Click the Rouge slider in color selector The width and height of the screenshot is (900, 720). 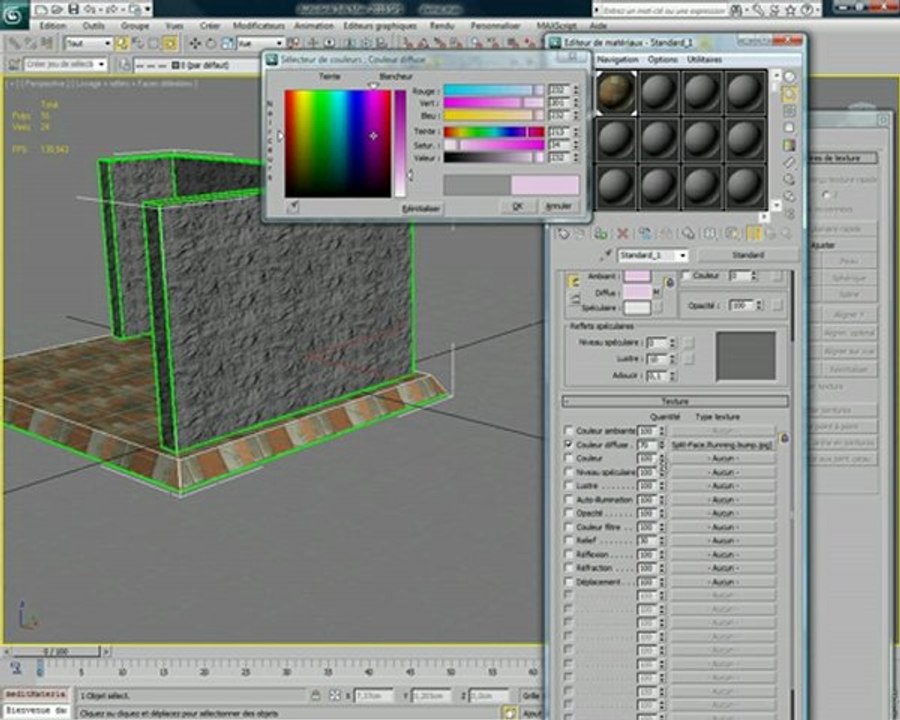[x=493, y=90]
